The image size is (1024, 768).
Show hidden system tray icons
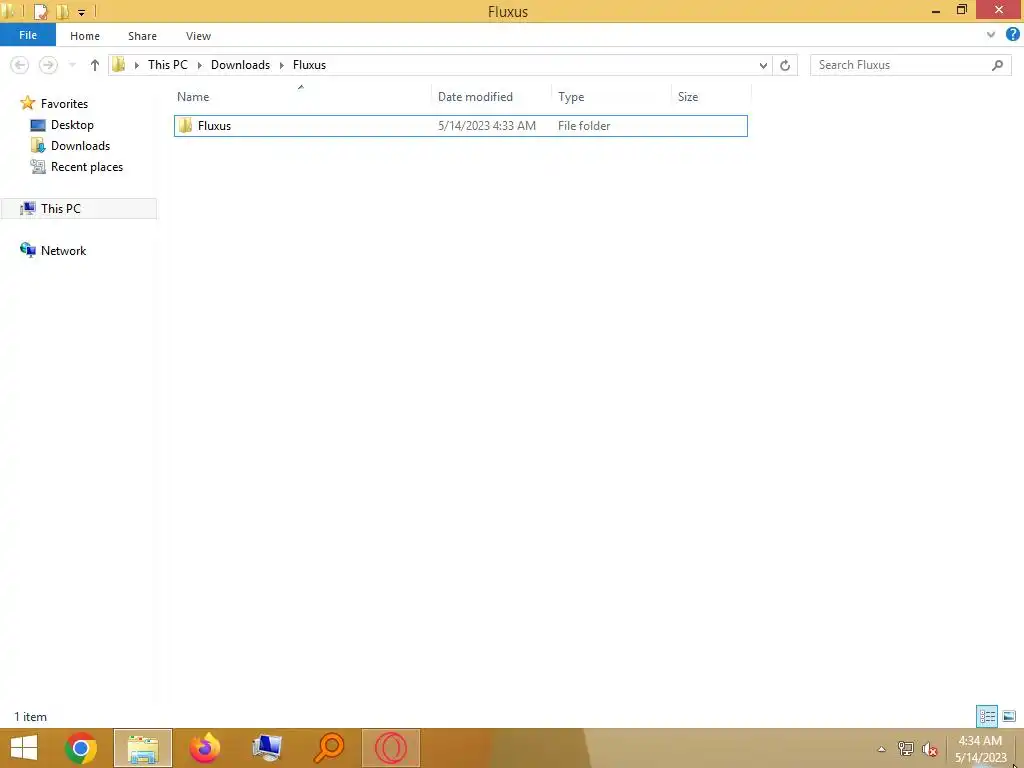(881, 749)
